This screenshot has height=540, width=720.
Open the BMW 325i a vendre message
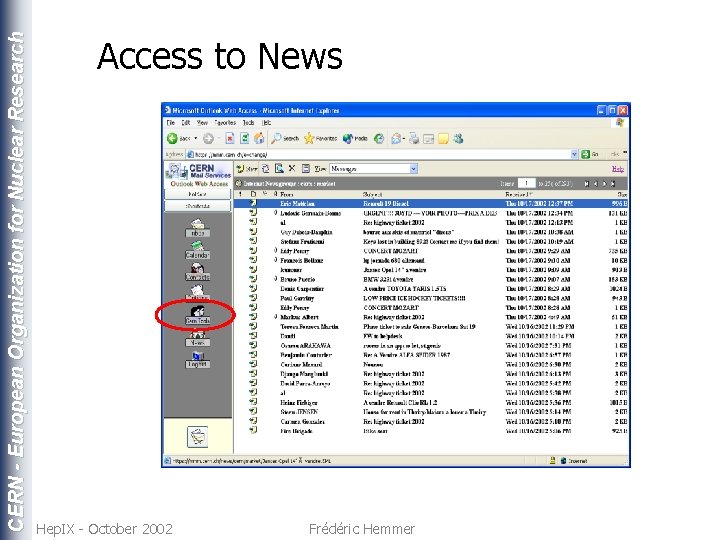[431, 279]
